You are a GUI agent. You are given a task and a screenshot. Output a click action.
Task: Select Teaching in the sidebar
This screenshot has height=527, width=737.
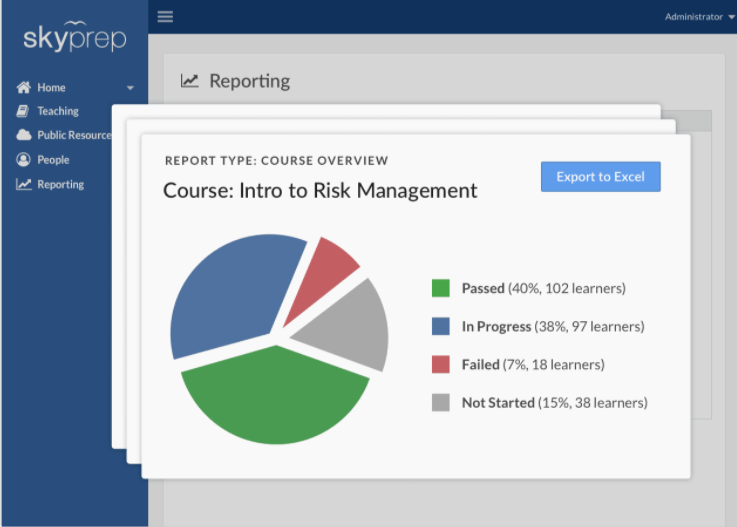tap(58, 111)
